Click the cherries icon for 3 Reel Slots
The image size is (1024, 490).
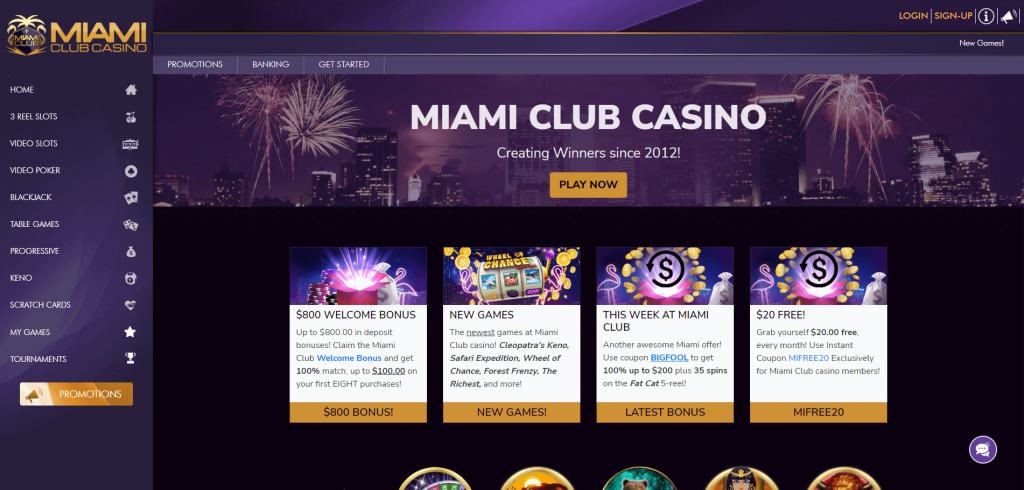[x=131, y=117]
